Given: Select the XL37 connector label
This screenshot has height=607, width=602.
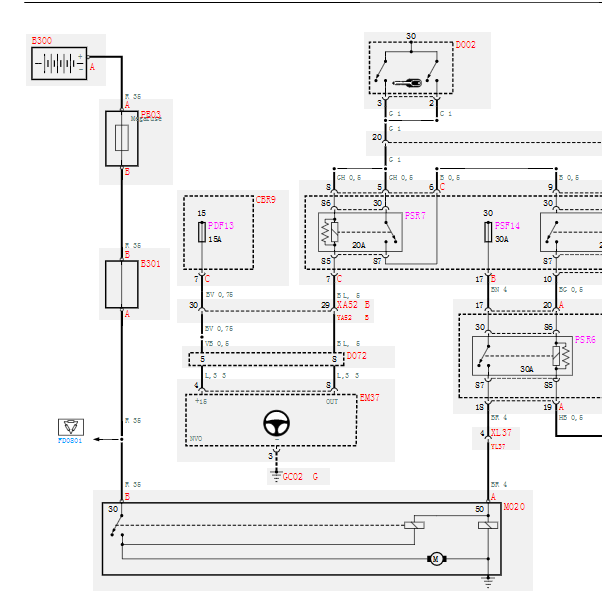Looking at the screenshot, I should tap(501, 433).
